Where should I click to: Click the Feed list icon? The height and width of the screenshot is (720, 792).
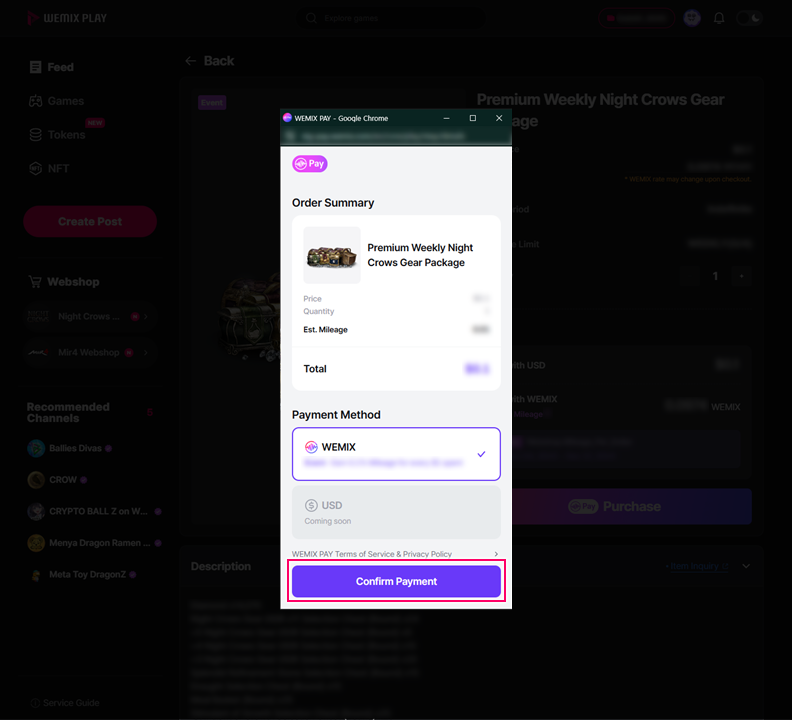click(x=35, y=67)
